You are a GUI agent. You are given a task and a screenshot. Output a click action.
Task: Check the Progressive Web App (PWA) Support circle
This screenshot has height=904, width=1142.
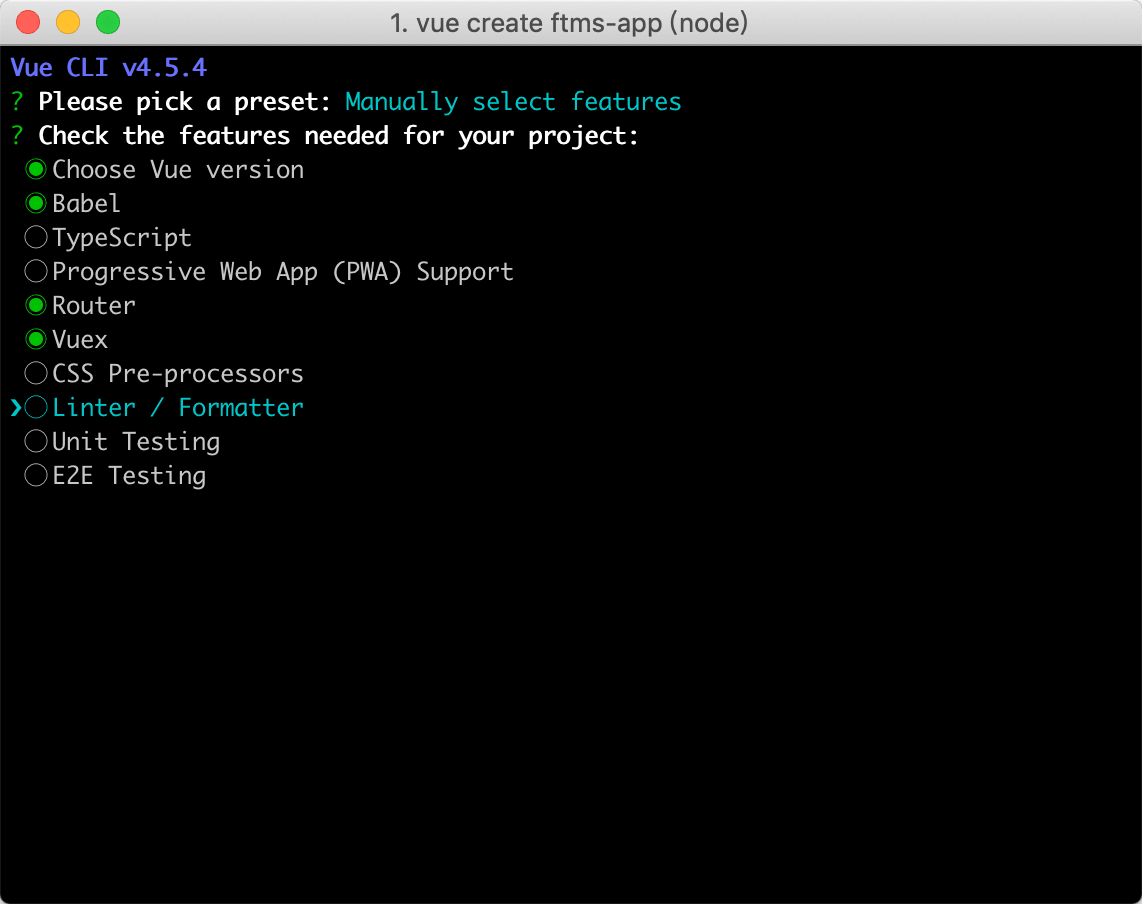click(x=37, y=272)
